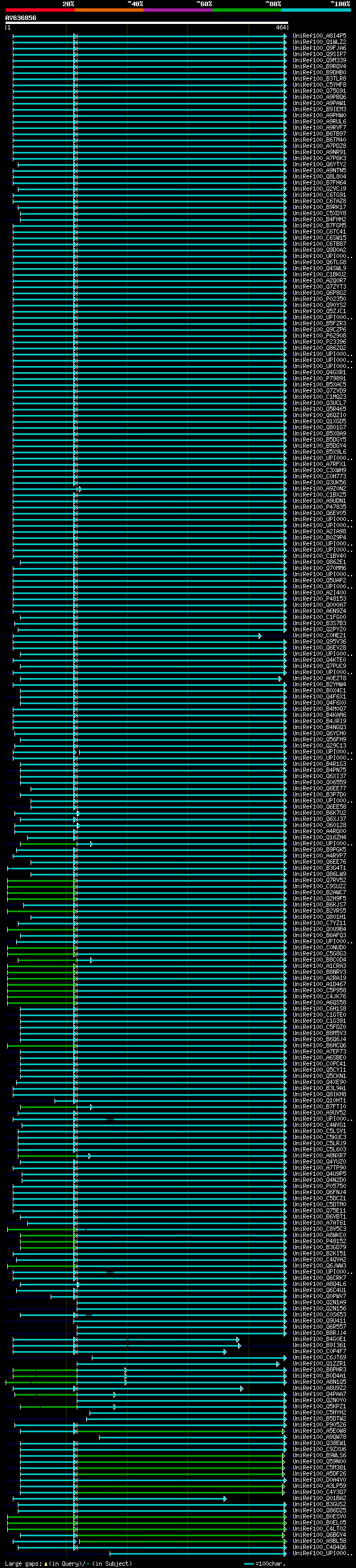Open hit UniRef100_Q9D0A2
This screenshot has width=356, height=1568.
[x=319, y=250]
